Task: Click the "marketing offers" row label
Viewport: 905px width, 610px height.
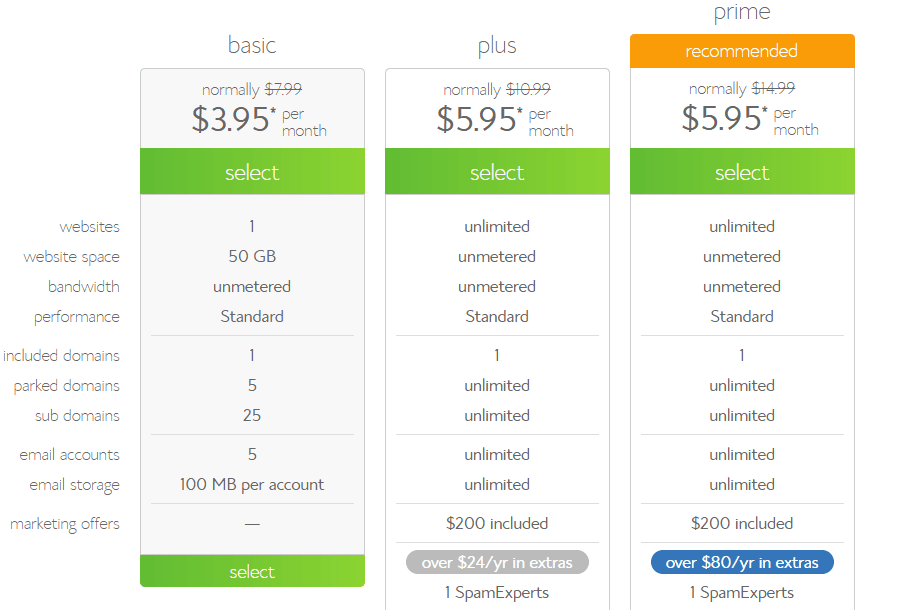Action: point(65,524)
